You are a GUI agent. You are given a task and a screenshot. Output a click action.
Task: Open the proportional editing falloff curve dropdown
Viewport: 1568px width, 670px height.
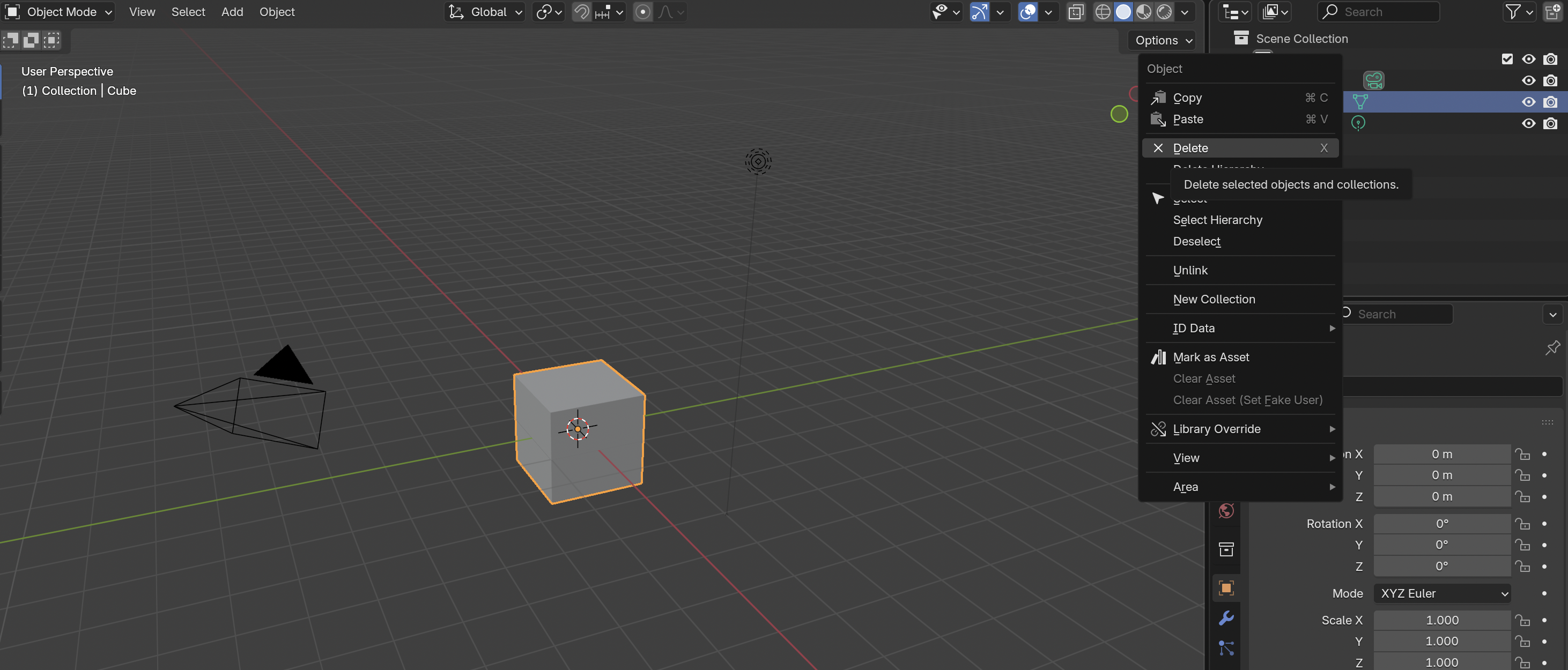(x=671, y=12)
